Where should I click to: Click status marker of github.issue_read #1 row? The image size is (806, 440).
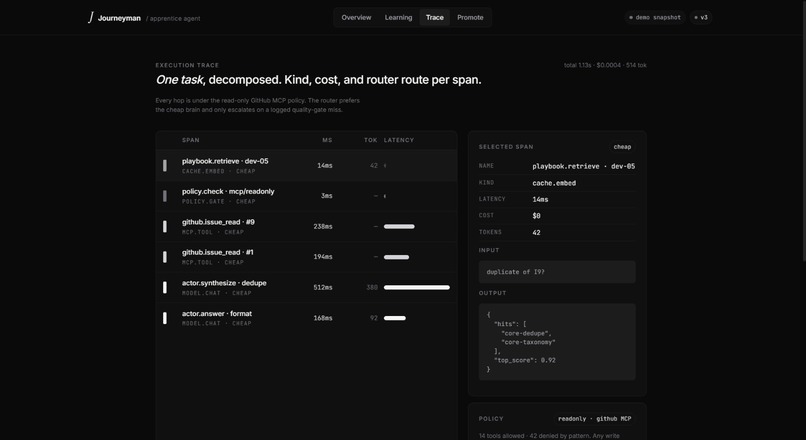pyautogui.click(x=164, y=257)
